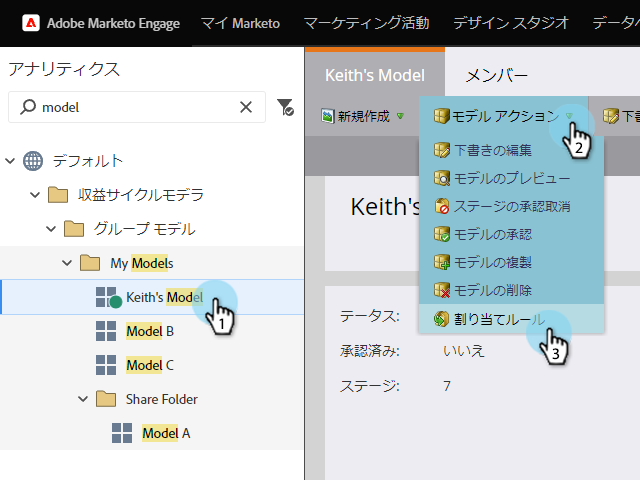Open デザイン スタジオ in top navigation

pos(511,23)
